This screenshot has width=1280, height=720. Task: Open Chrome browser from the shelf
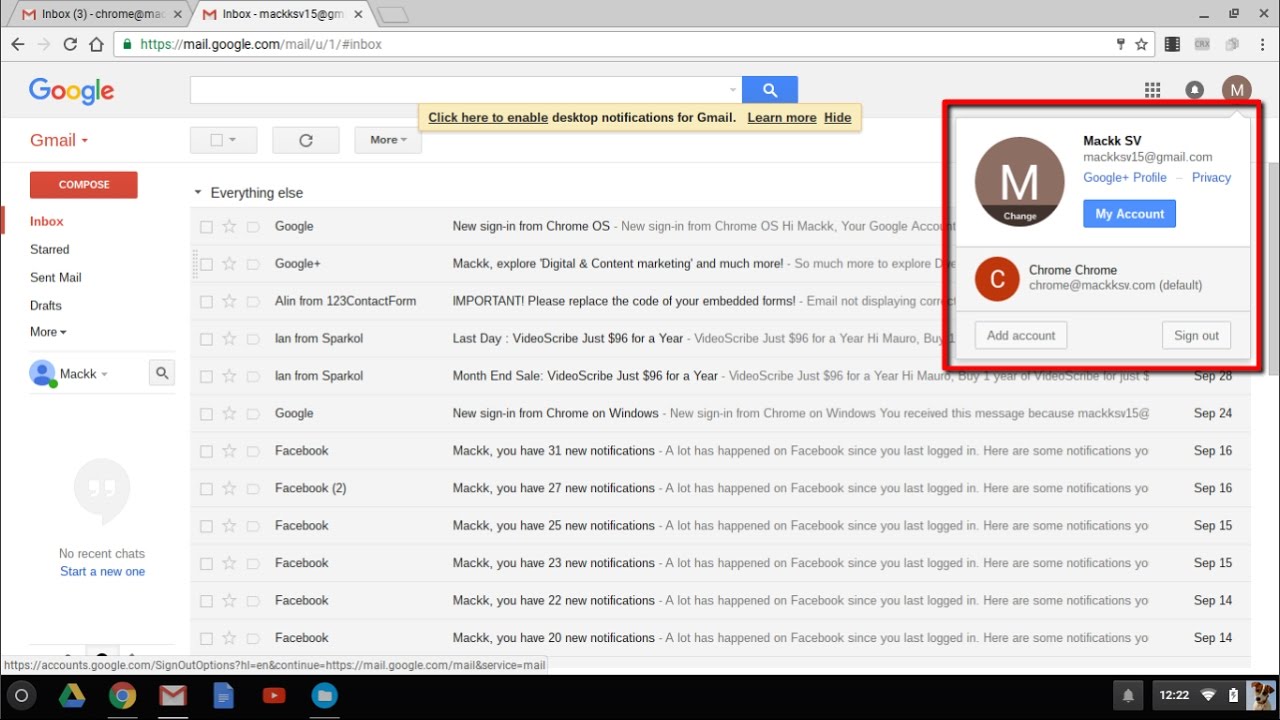pyautogui.click(x=123, y=695)
